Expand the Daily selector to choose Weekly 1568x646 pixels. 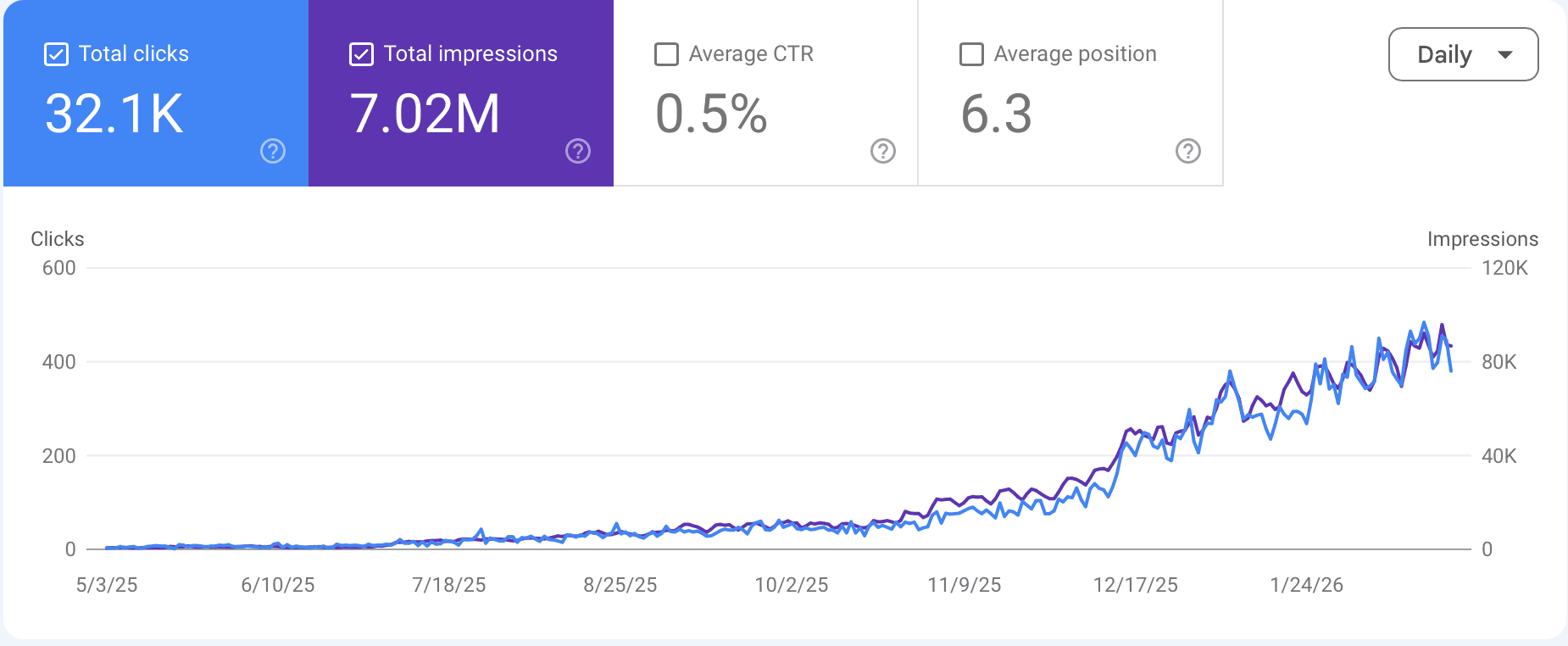(x=1463, y=53)
